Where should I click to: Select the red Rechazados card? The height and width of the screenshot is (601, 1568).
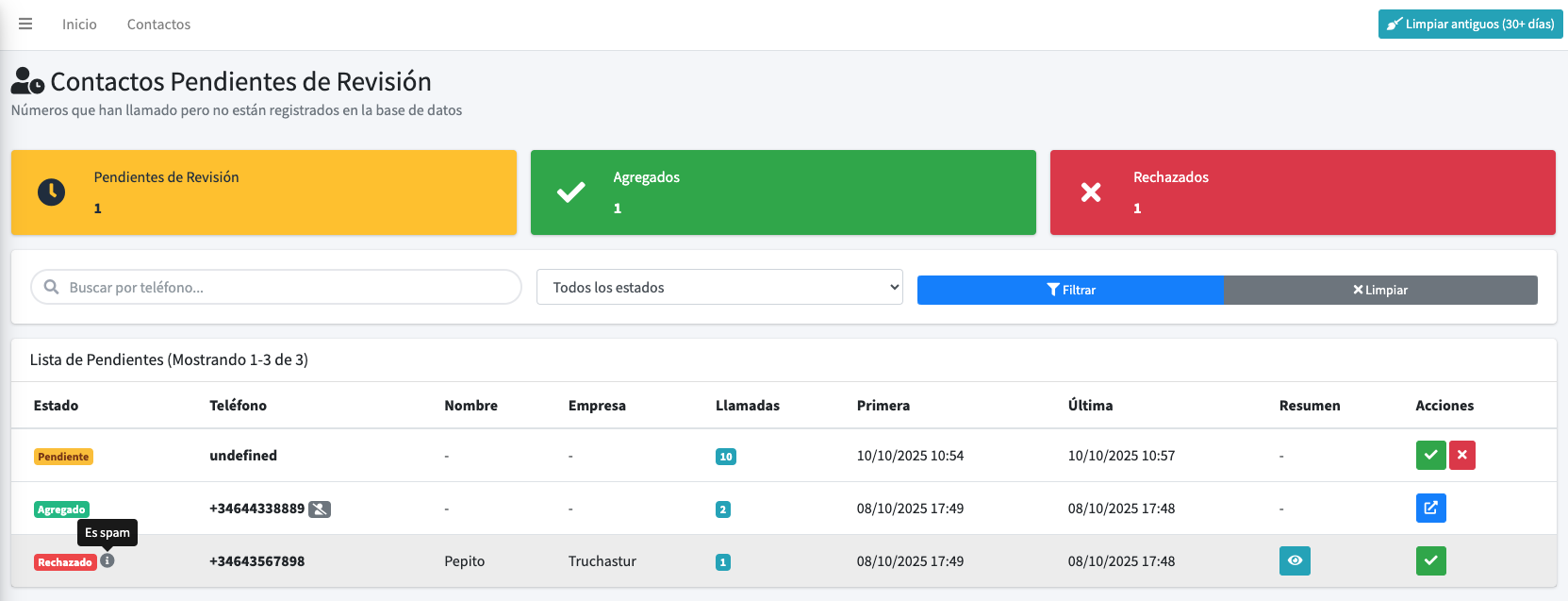[x=1302, y=192]
